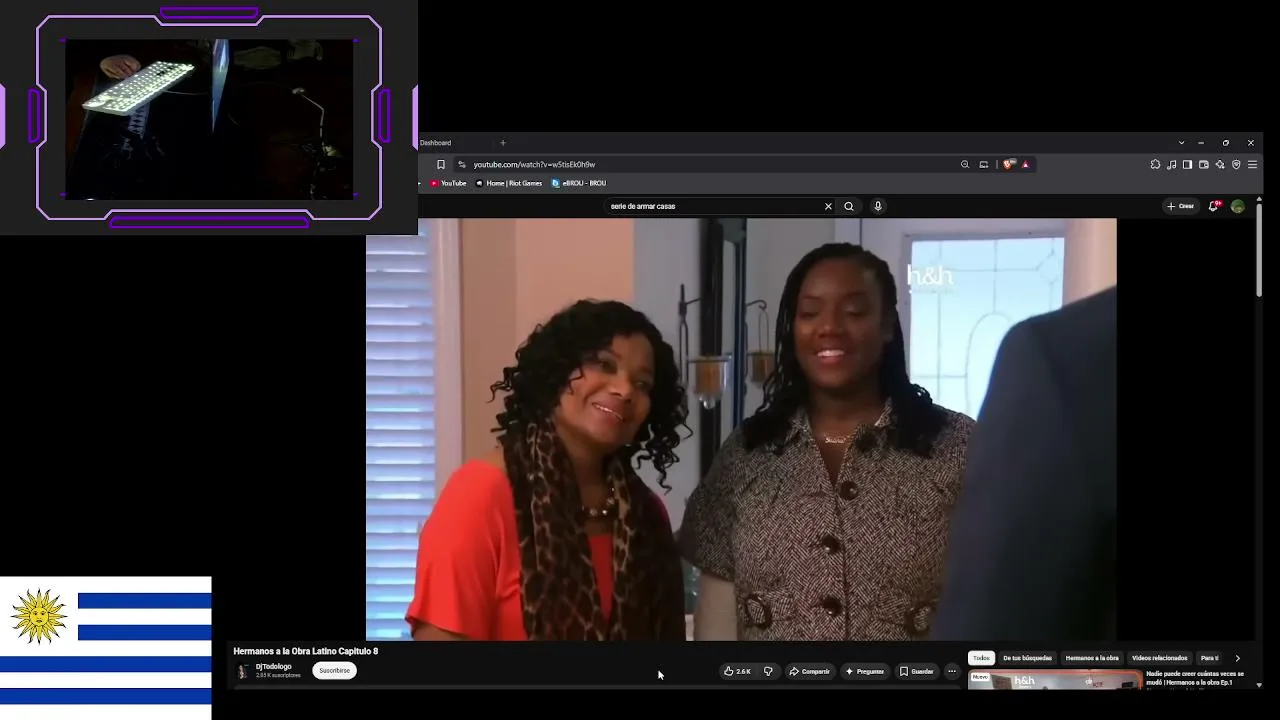
Task: Click the Suscribirse button
Action: coord(334,671)
